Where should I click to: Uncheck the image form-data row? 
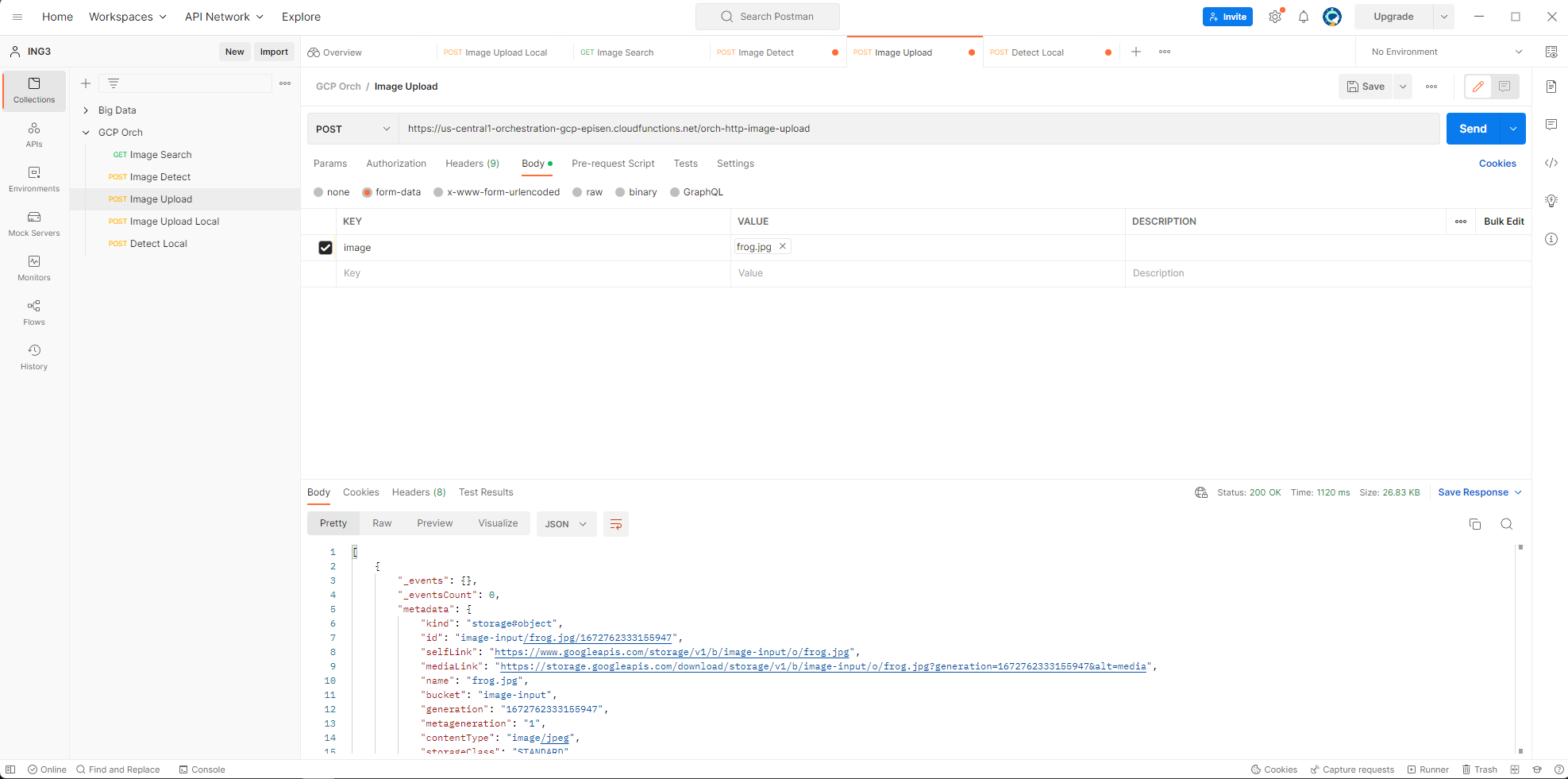pos(326,248)
